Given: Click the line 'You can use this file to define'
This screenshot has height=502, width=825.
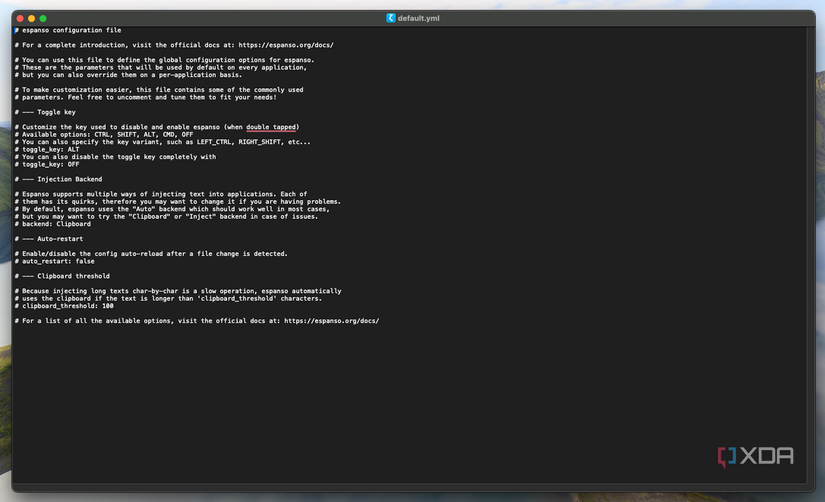Looking at the screenshot, I should point(164,60).
